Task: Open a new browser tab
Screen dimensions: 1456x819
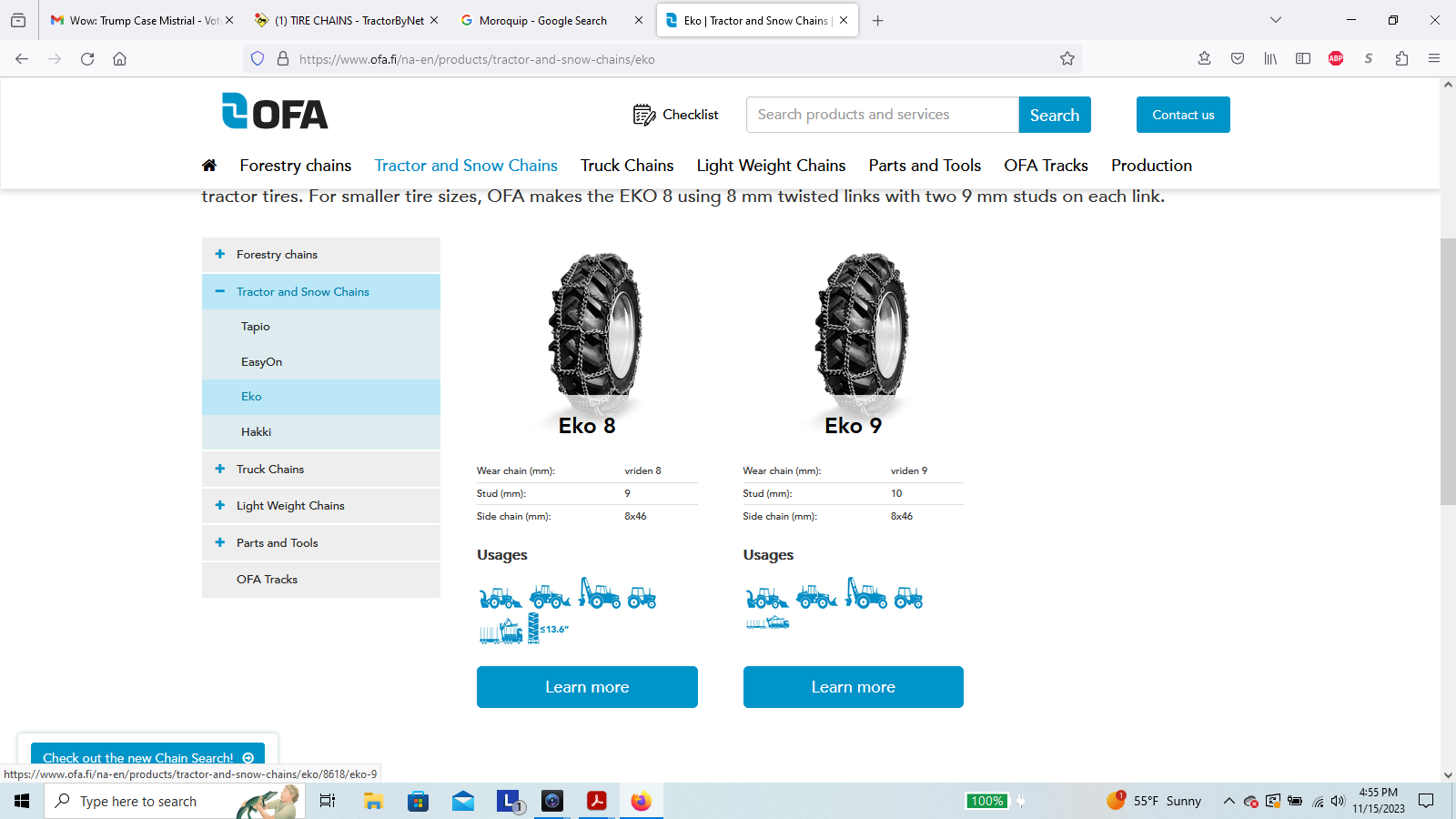Action: pyautogui.click(x=877, y=20)
